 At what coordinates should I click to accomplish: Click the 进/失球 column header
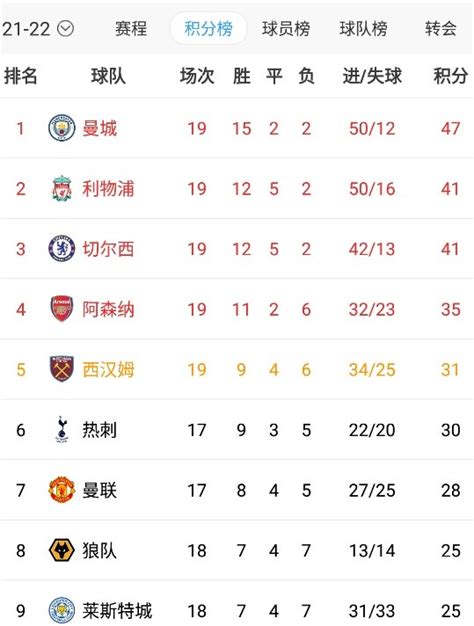point(372,76)
